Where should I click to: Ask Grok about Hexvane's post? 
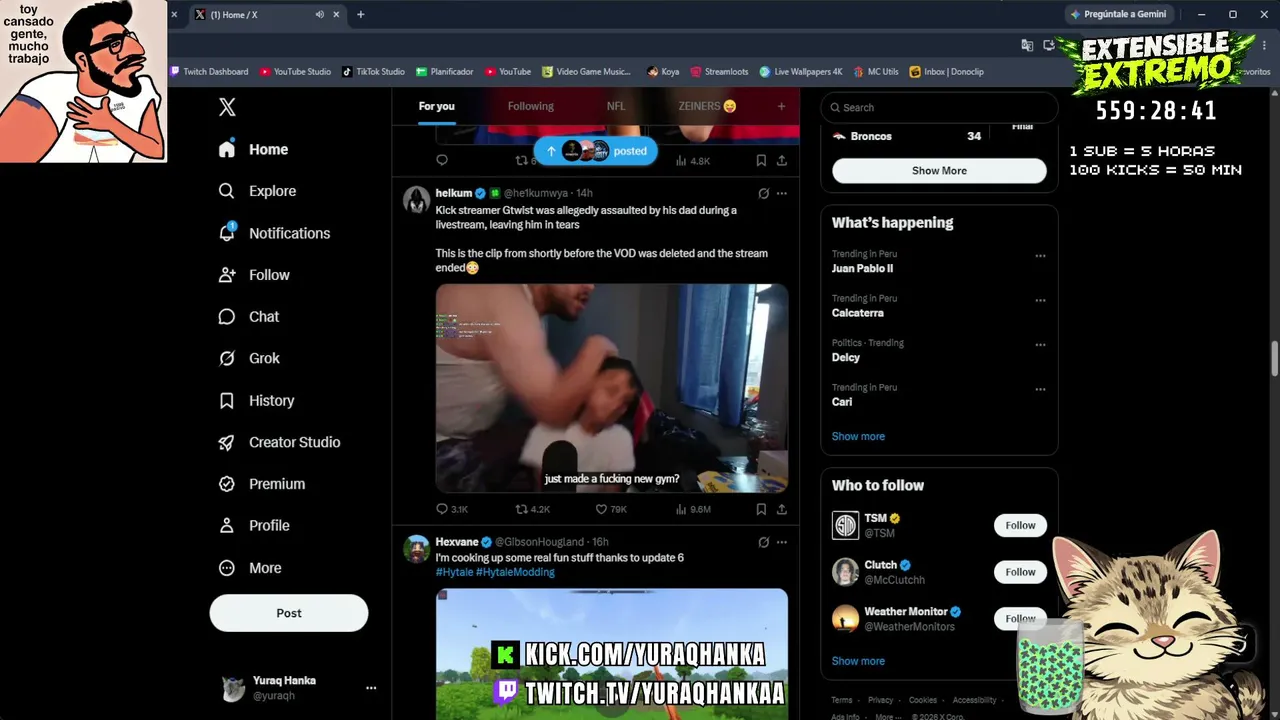coord(763,542)
